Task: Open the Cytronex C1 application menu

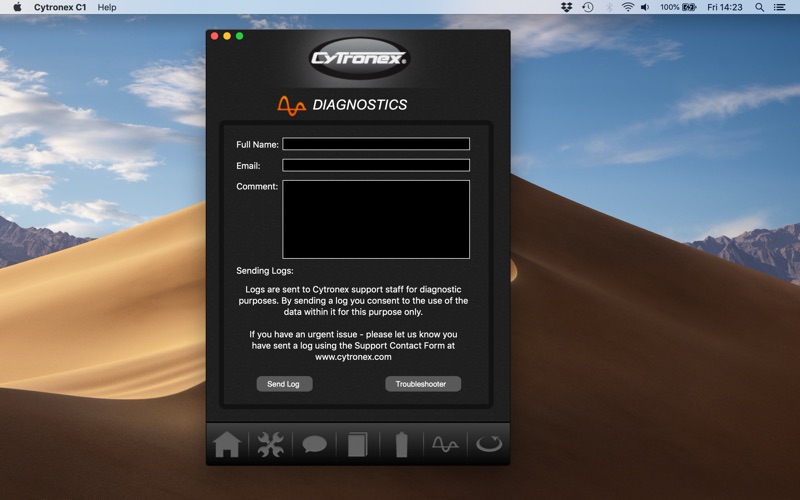Action: click(x=60, y=7)
